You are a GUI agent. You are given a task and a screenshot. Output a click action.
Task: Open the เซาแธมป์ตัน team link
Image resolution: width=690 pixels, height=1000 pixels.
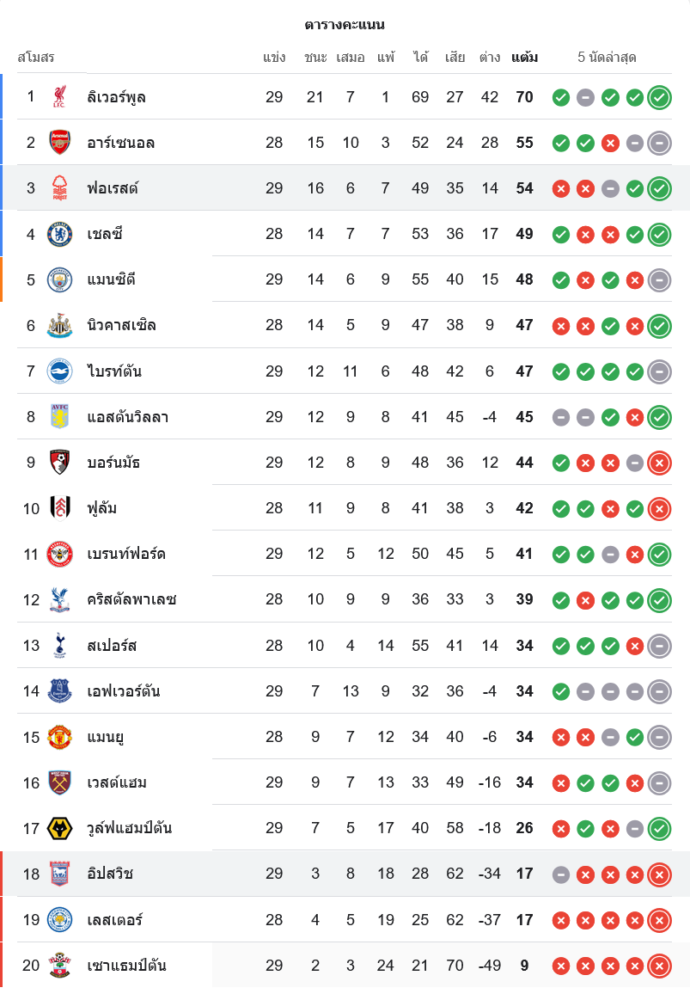click(x=126, y=966)
